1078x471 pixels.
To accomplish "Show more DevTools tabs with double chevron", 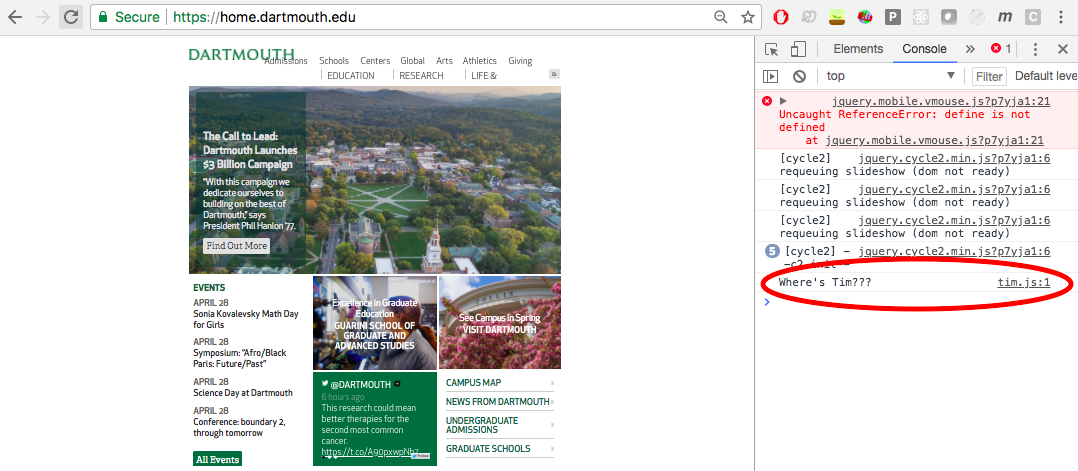I will [x=970, y=49].
